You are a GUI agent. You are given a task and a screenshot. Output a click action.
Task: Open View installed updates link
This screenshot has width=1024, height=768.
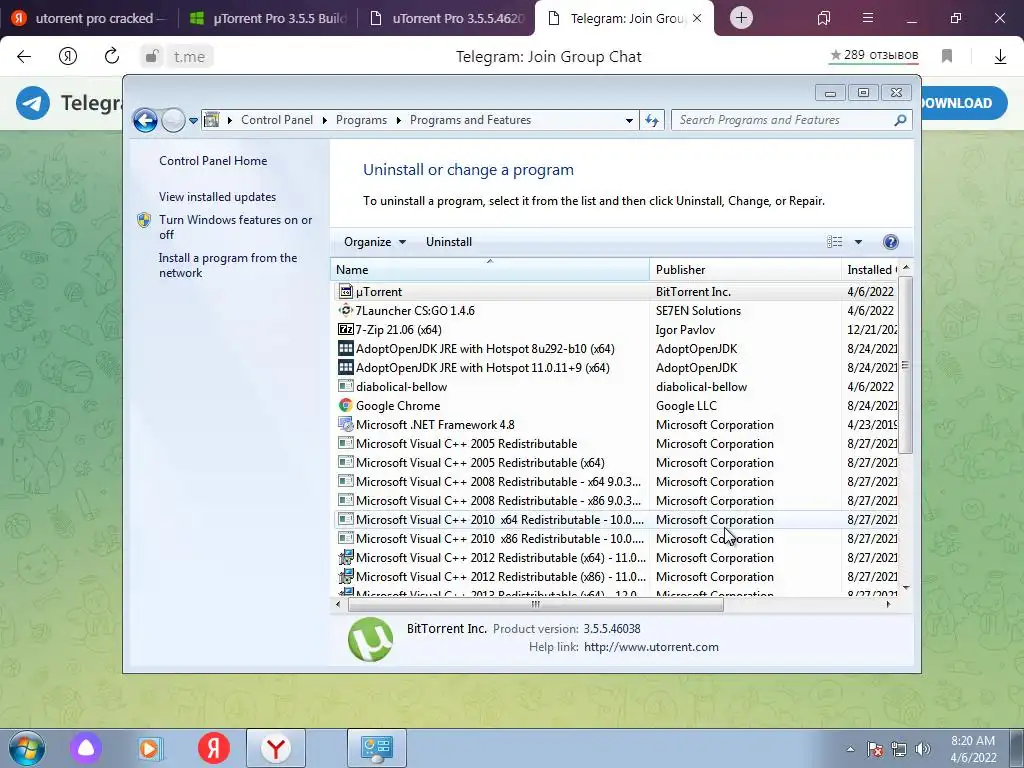pyautogui.click(x=217, y=197)
